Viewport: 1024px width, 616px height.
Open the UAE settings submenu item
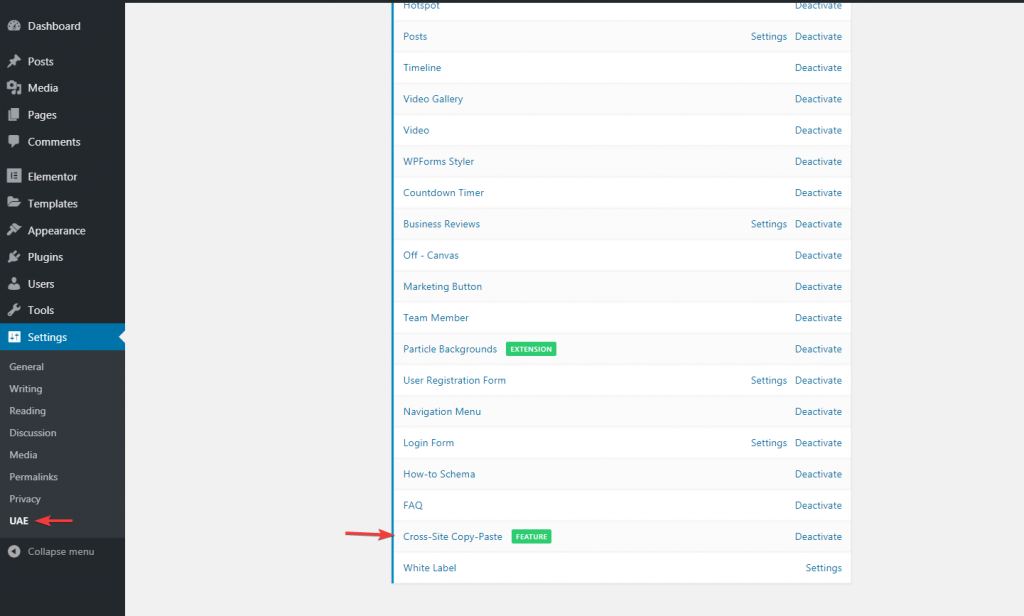[19, 520]
